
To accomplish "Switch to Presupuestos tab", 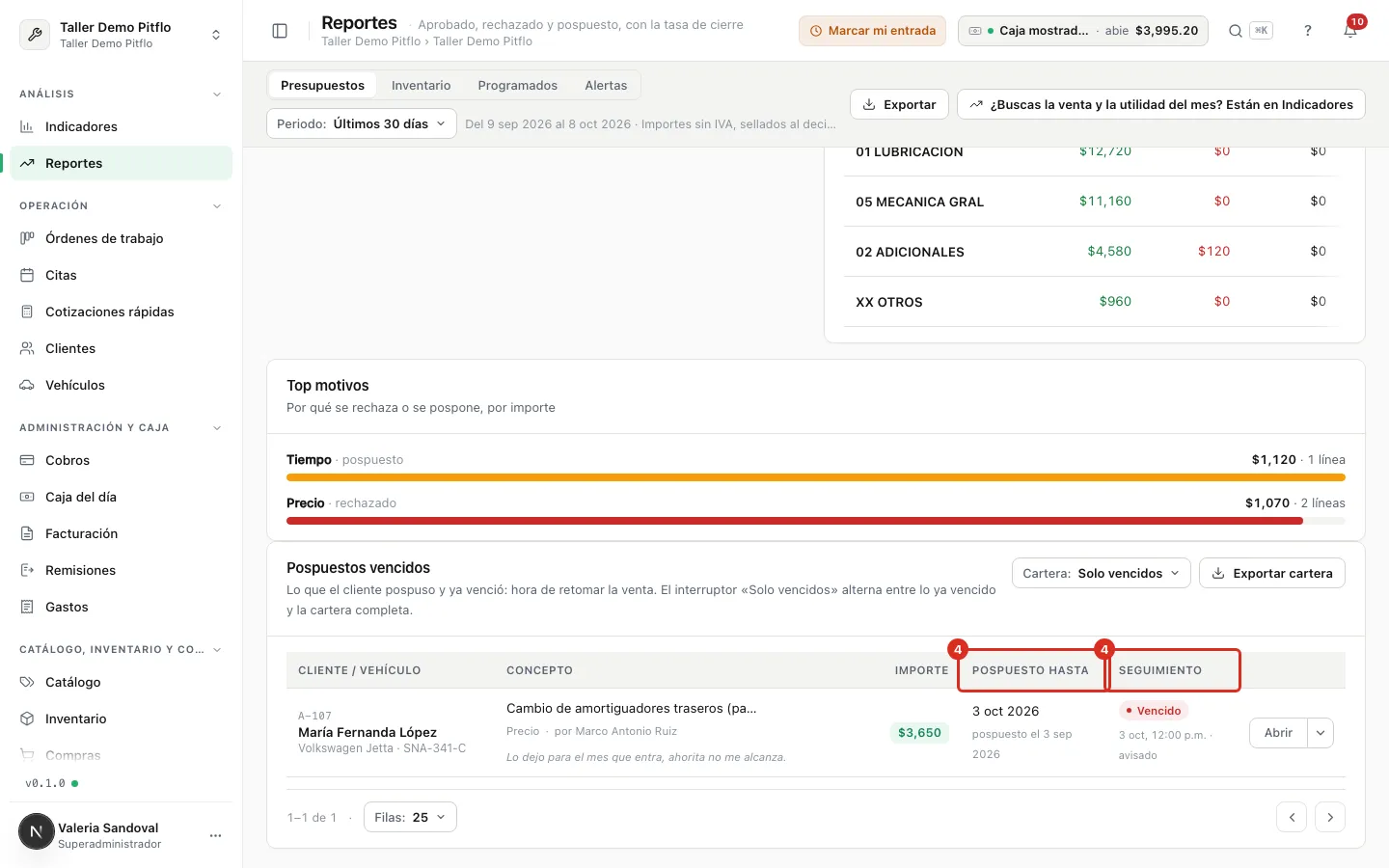I will point(322,85).
